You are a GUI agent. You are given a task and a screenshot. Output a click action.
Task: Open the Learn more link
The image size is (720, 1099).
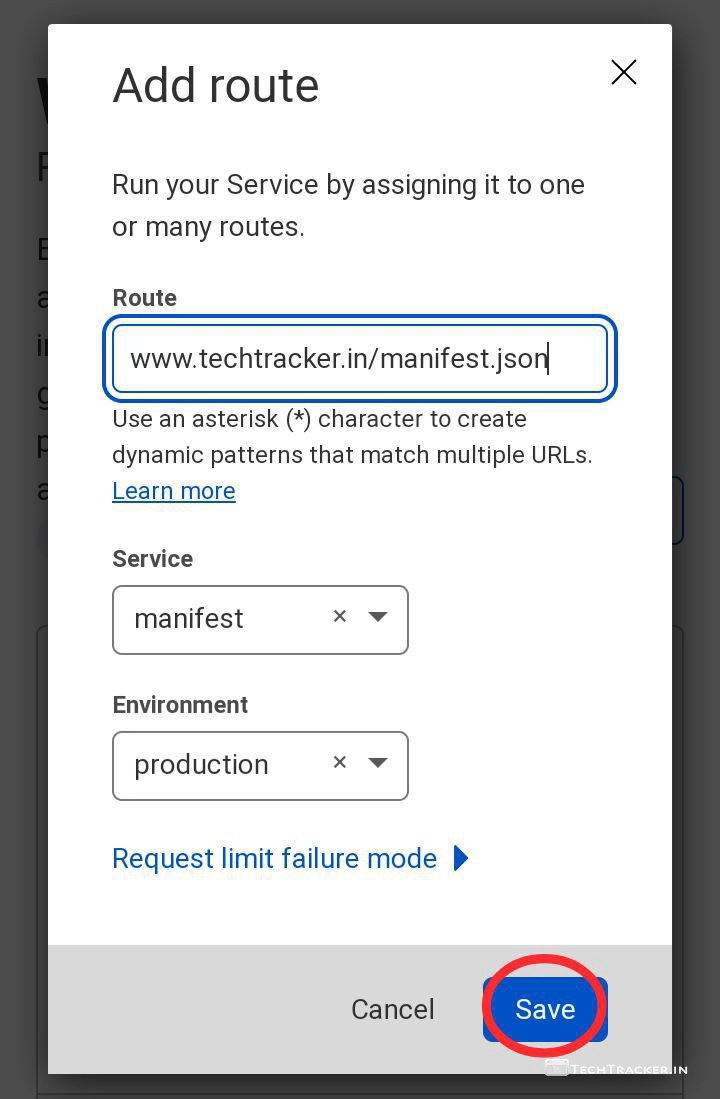click(x=173, y=491)
